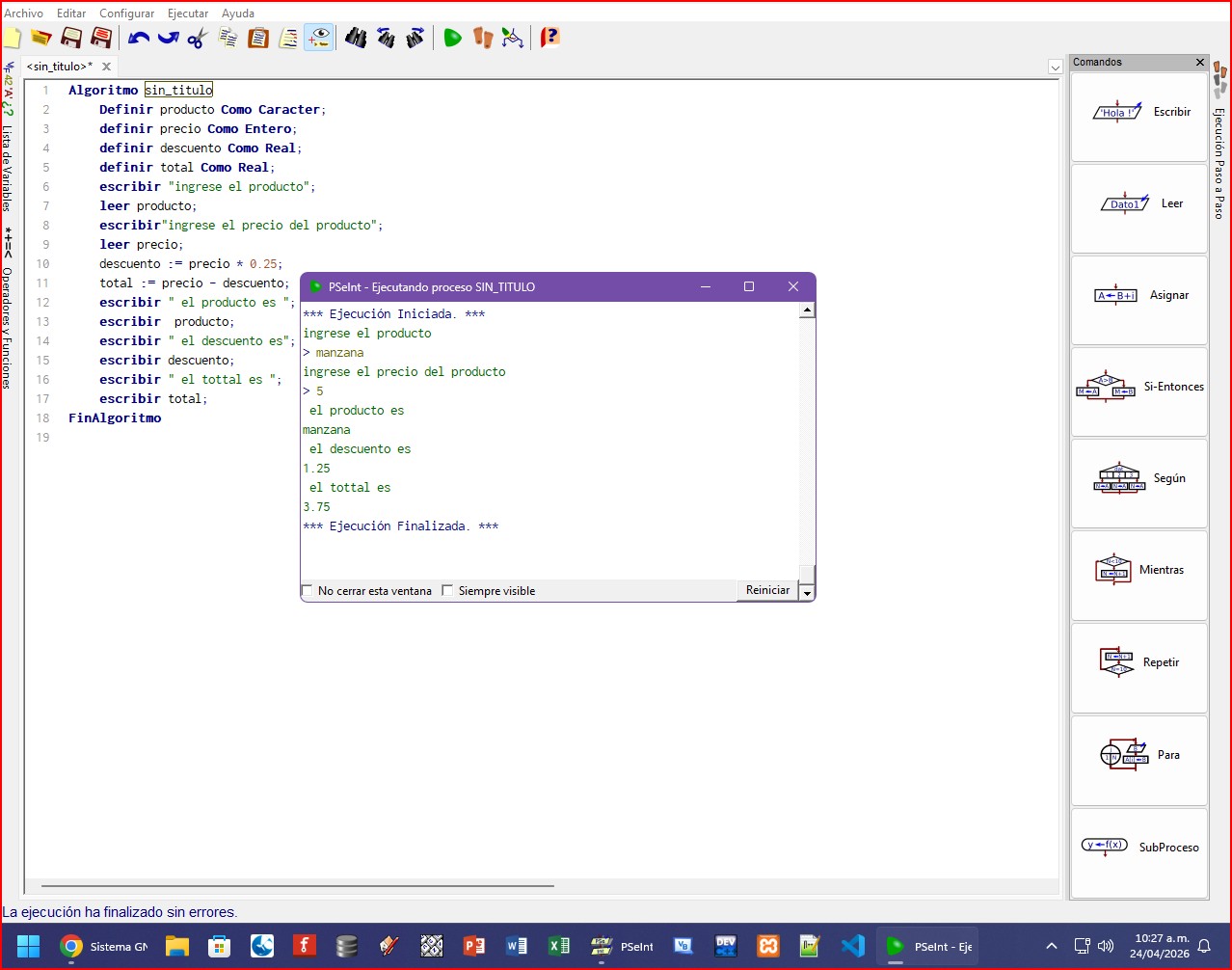
Task: Click the step-by-step footprints toolbar icon
Action: point(483,38)
